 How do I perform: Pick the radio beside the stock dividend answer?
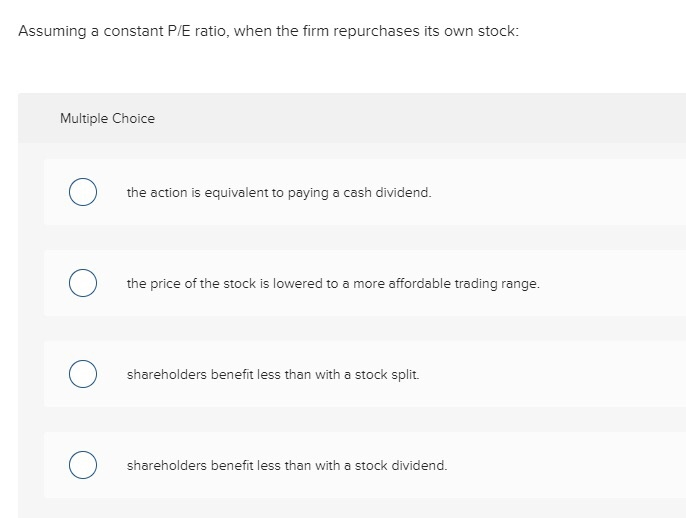(83, 466)
